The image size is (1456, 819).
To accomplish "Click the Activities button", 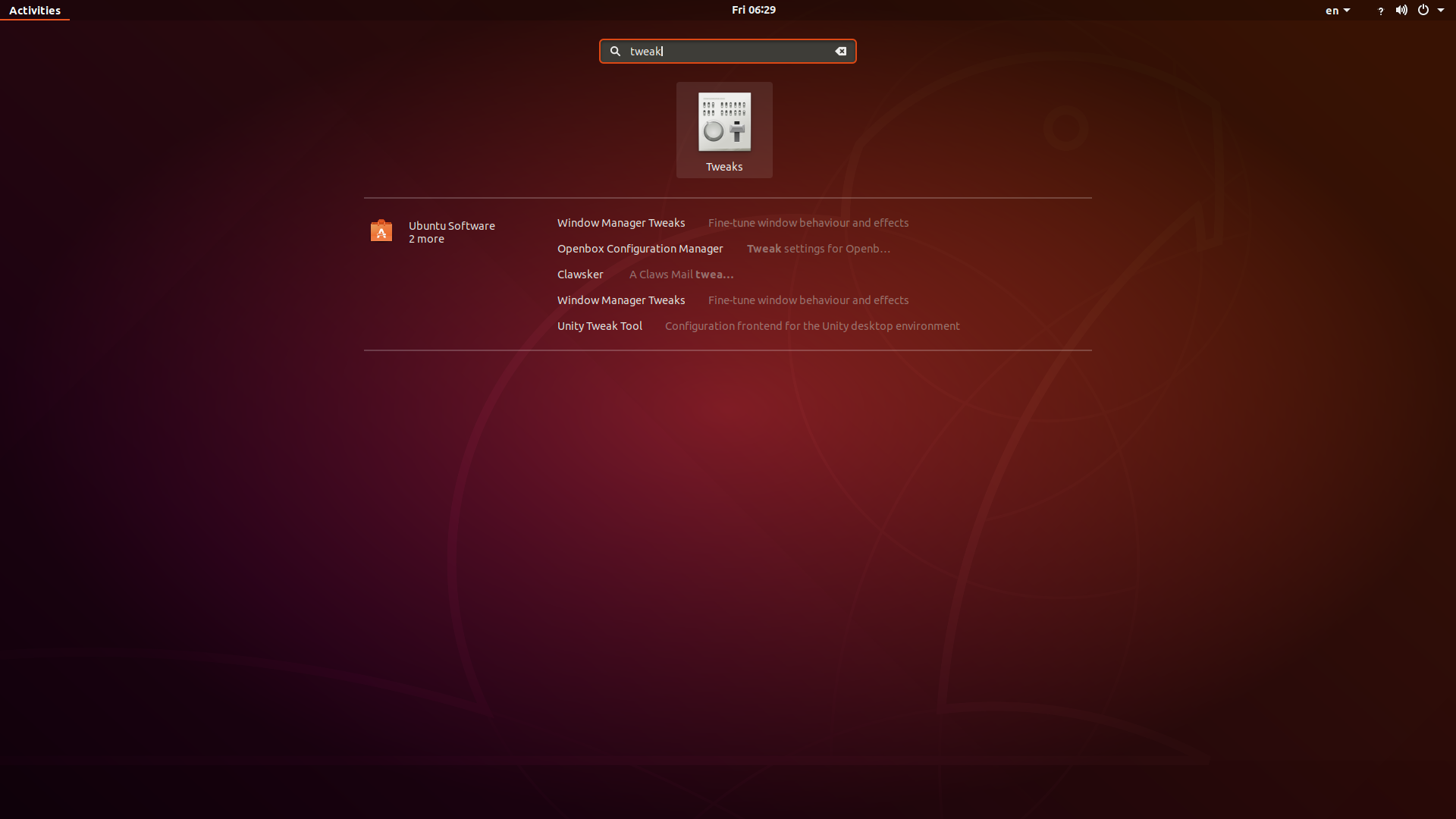I will 35,11.
